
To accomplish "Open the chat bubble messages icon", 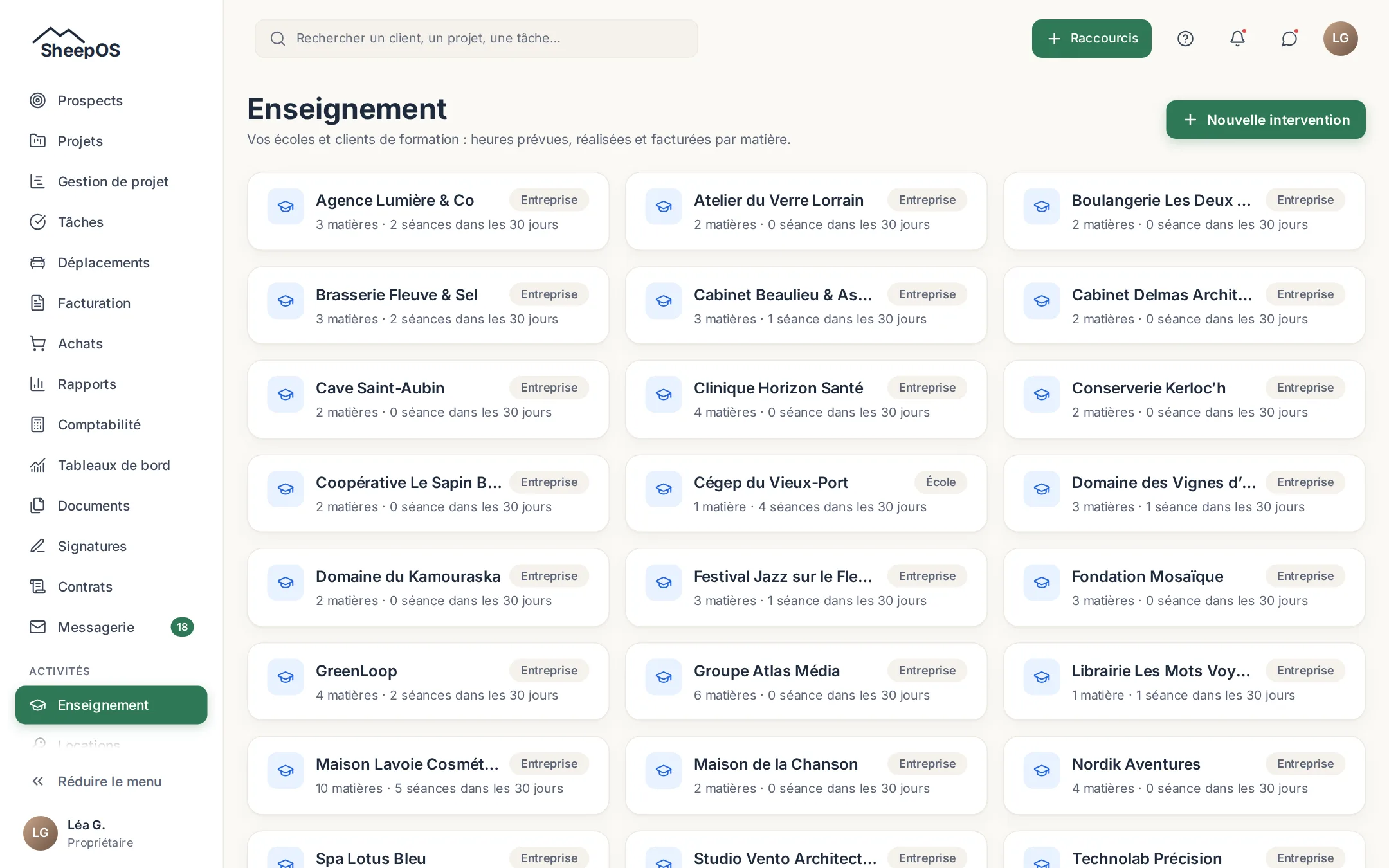I will 1289,39.
